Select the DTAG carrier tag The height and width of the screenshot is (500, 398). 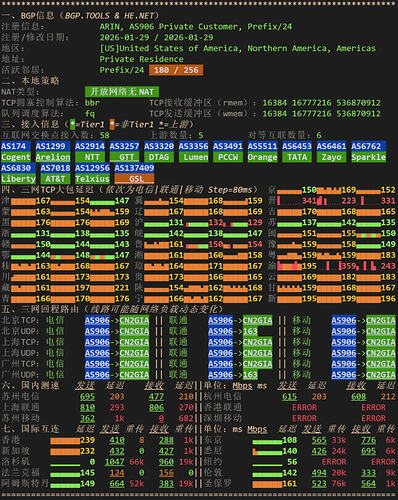pyautogui.click(x=159, y=157)
